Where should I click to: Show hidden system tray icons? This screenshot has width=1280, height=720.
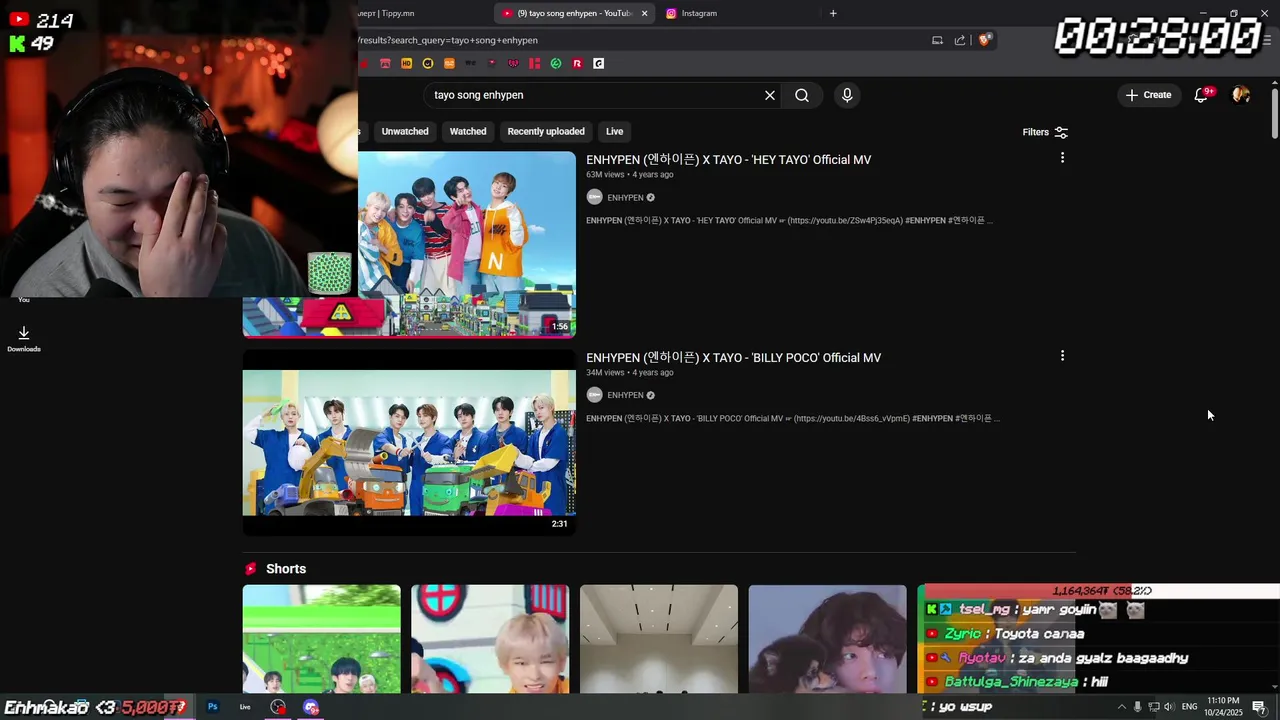point(1121,707)
